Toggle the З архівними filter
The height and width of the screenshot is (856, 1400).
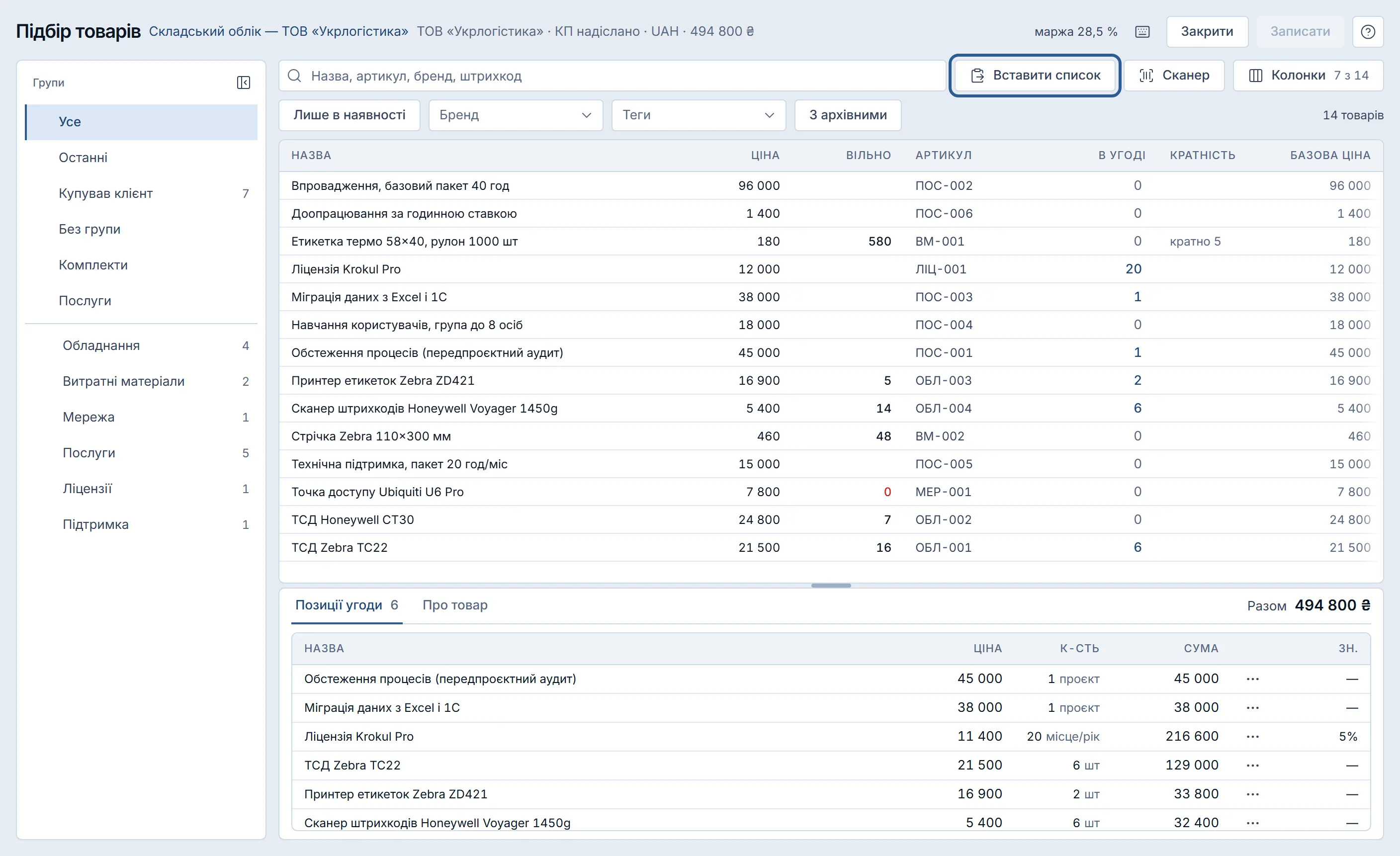tap(848, 115)
